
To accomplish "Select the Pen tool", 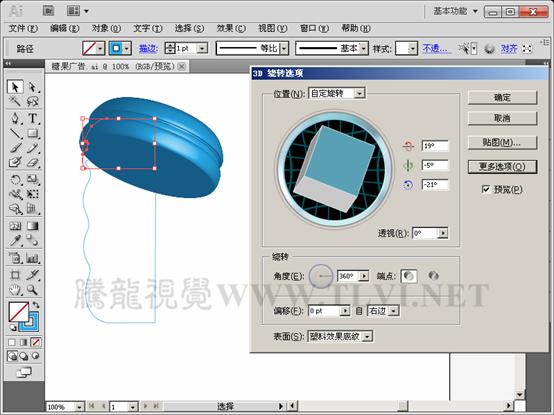I will (15, 118).
